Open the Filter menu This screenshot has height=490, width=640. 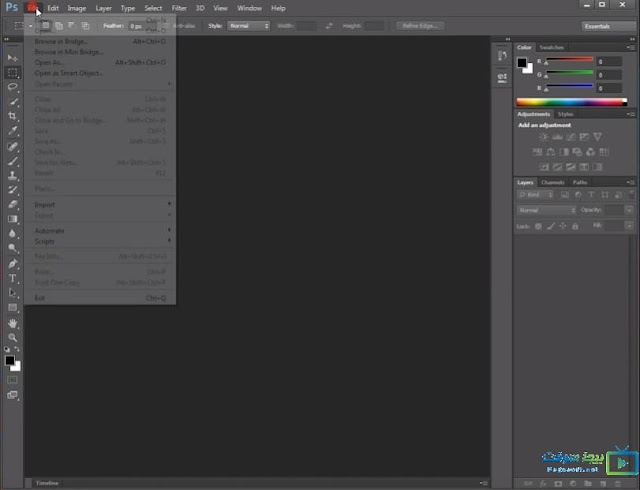[179, 8]
